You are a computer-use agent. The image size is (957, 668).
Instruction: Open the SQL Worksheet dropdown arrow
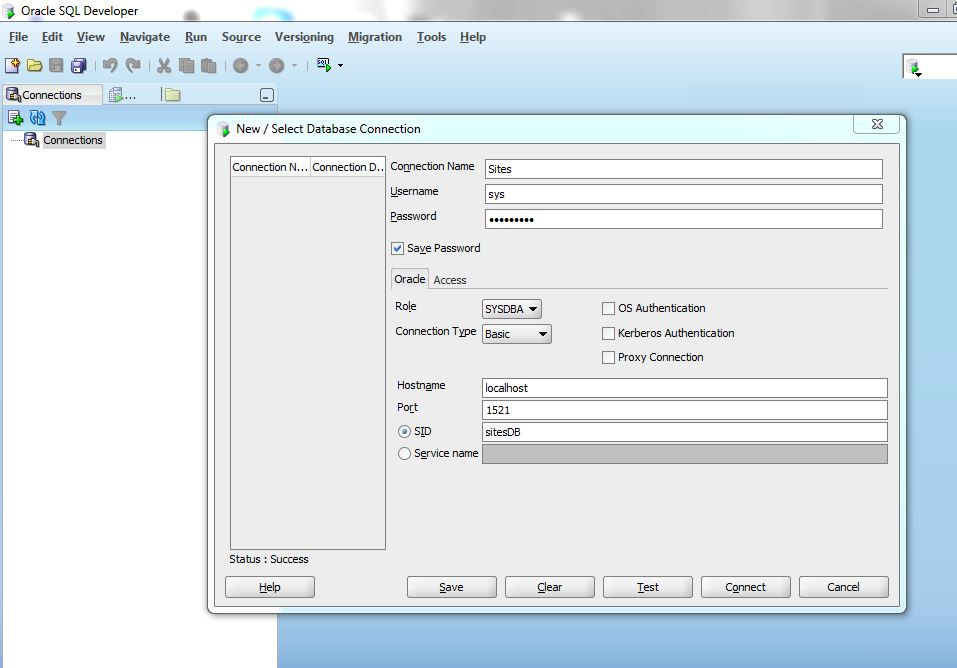tap(339, 65)
